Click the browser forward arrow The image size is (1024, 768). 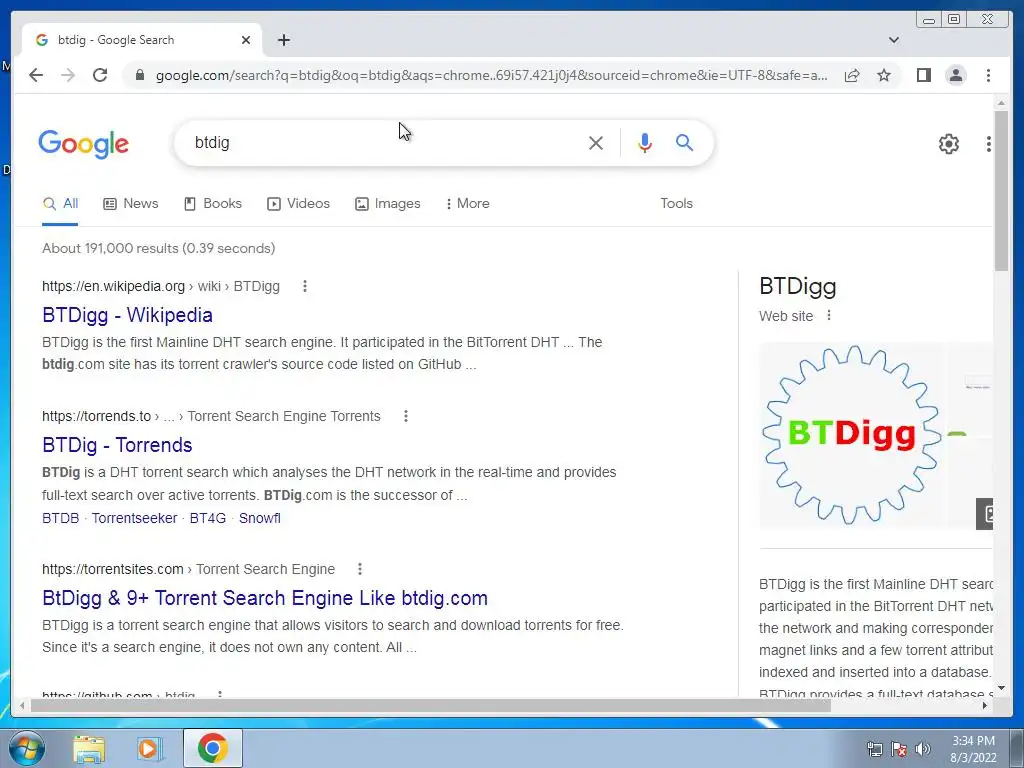tap(68, 75)
